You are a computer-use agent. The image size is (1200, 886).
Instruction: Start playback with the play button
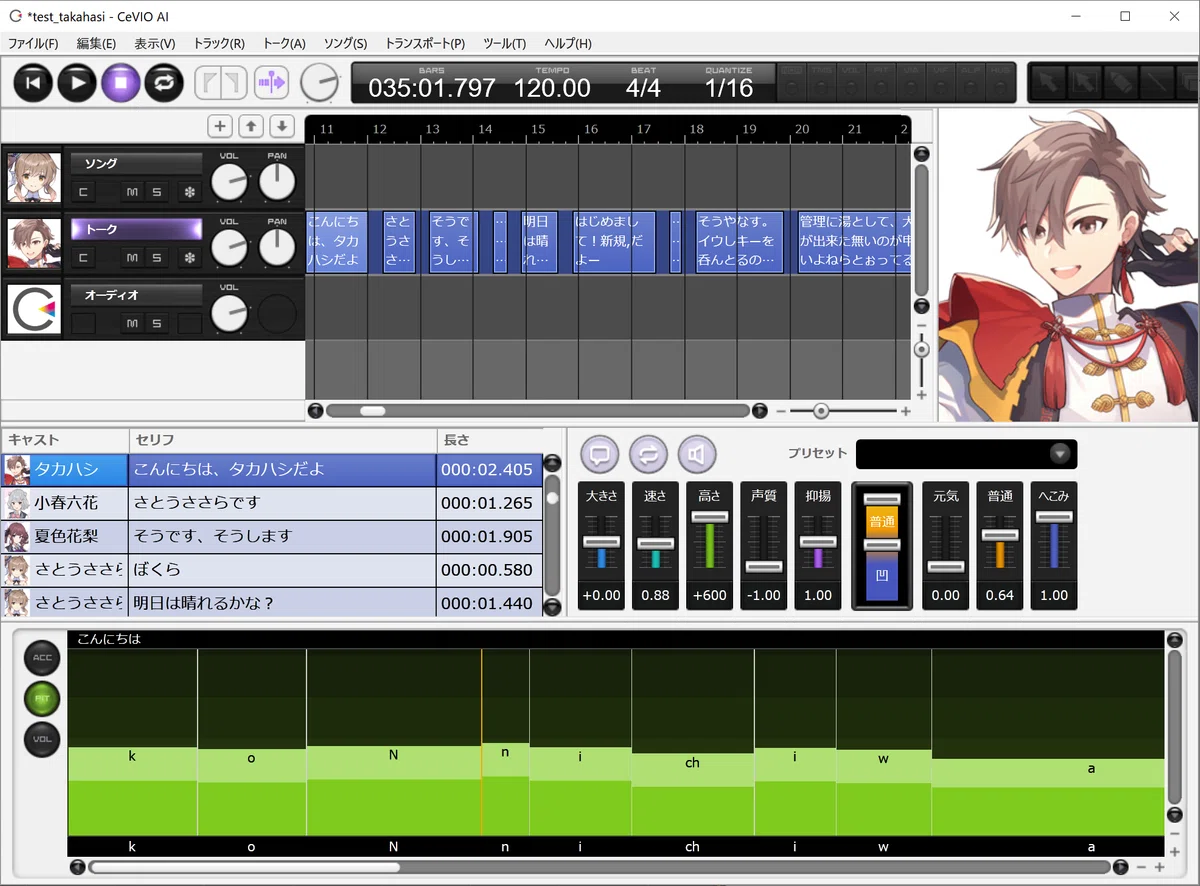point(77,82)
